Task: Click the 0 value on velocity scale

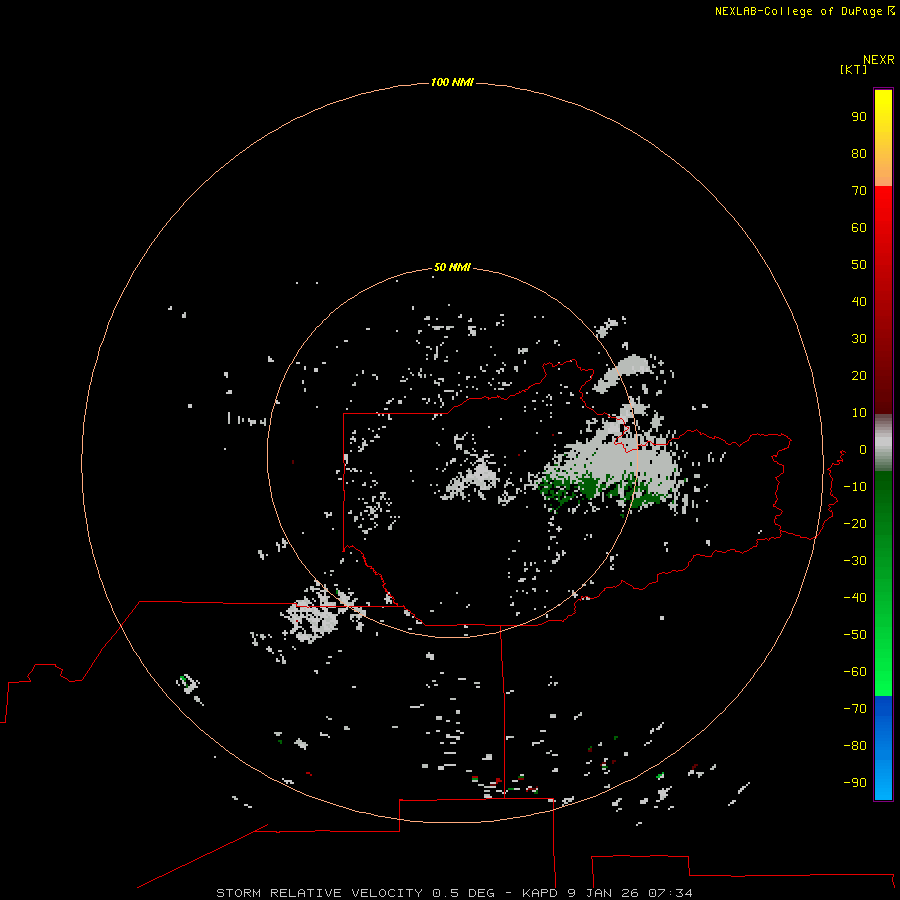Action: click(863, 450)
